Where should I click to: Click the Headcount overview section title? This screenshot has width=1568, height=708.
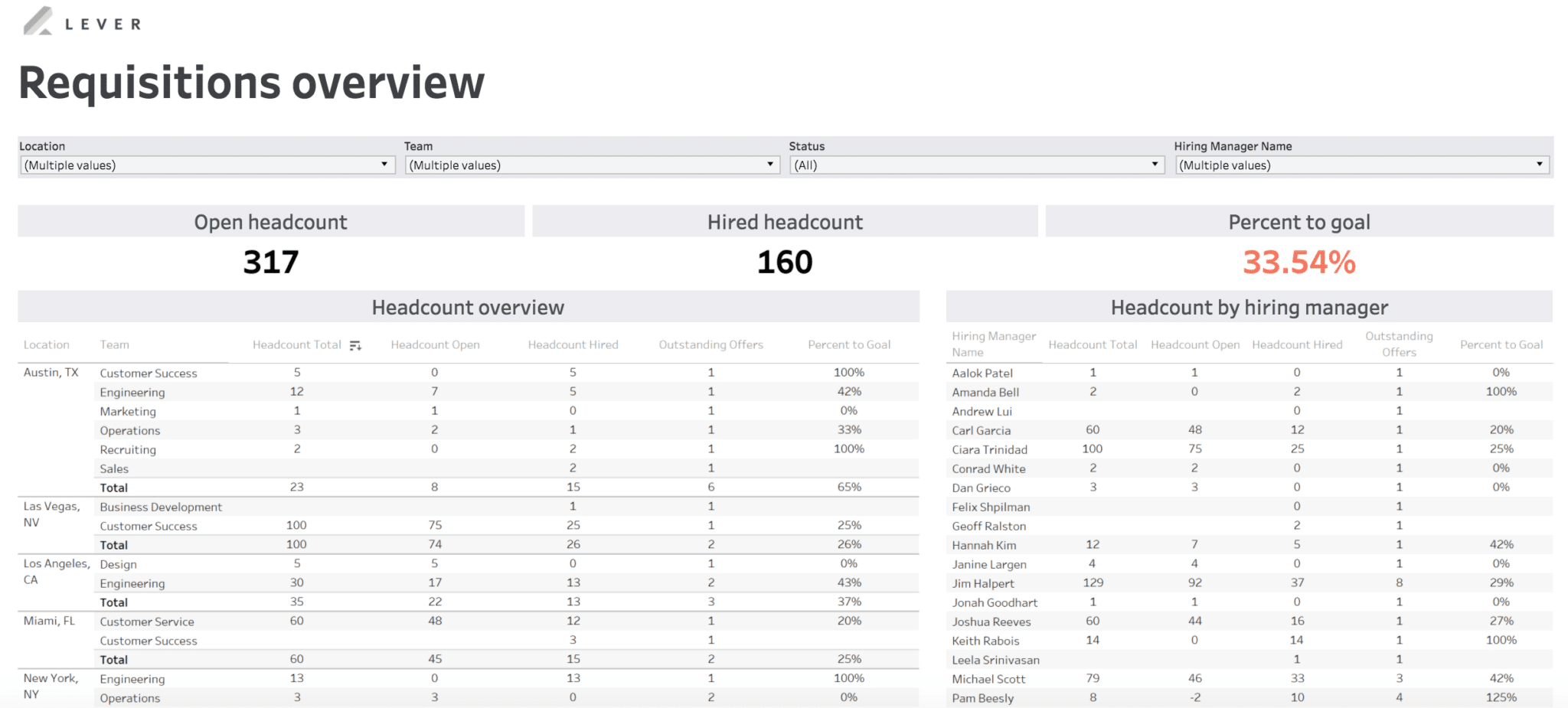click(468, 308)
